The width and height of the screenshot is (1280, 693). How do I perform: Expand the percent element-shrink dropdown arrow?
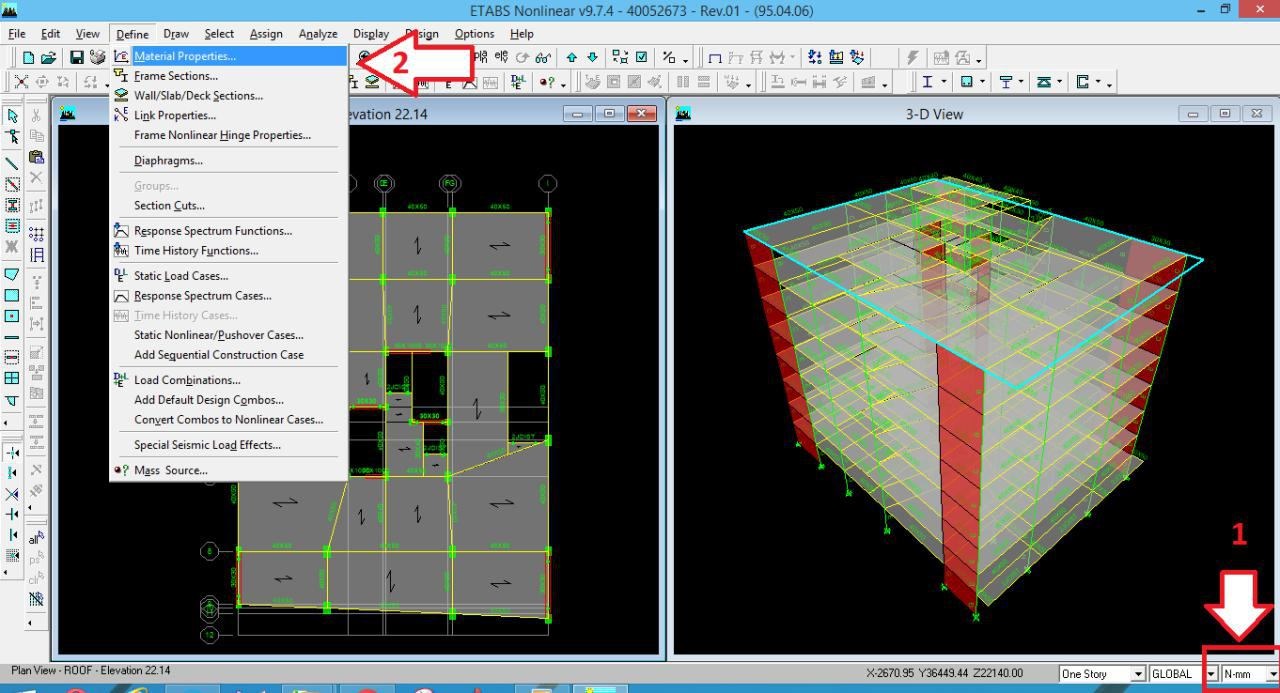point(685,59)
